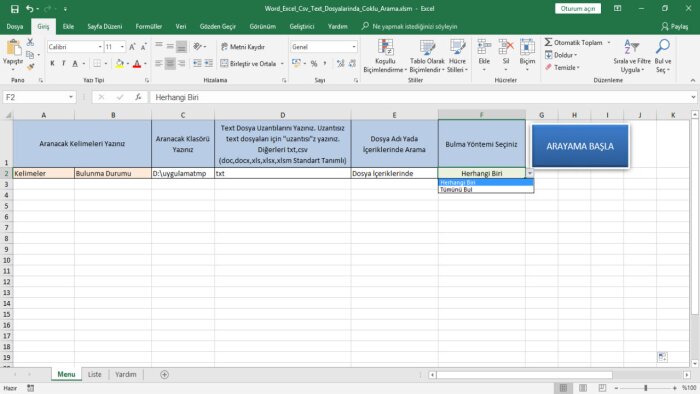Click the zoom slider handle
The height and width of the screenshot is (394, 700).
coord(646,388)
